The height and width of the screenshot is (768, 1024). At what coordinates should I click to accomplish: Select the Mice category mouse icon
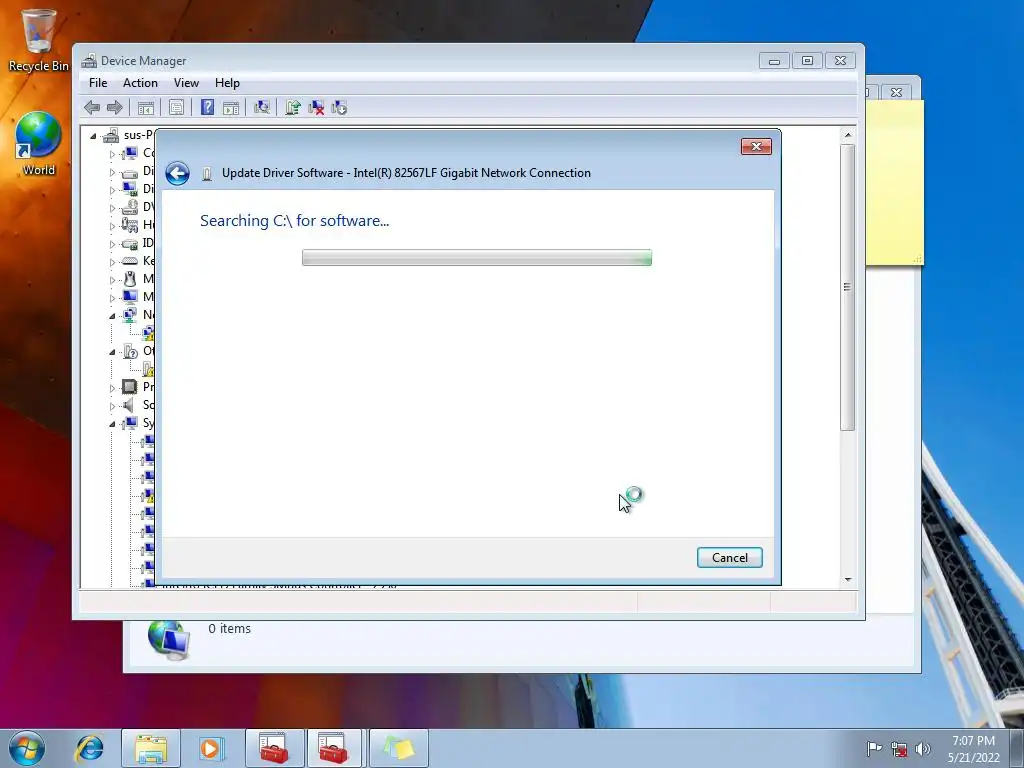click(129, 279)
